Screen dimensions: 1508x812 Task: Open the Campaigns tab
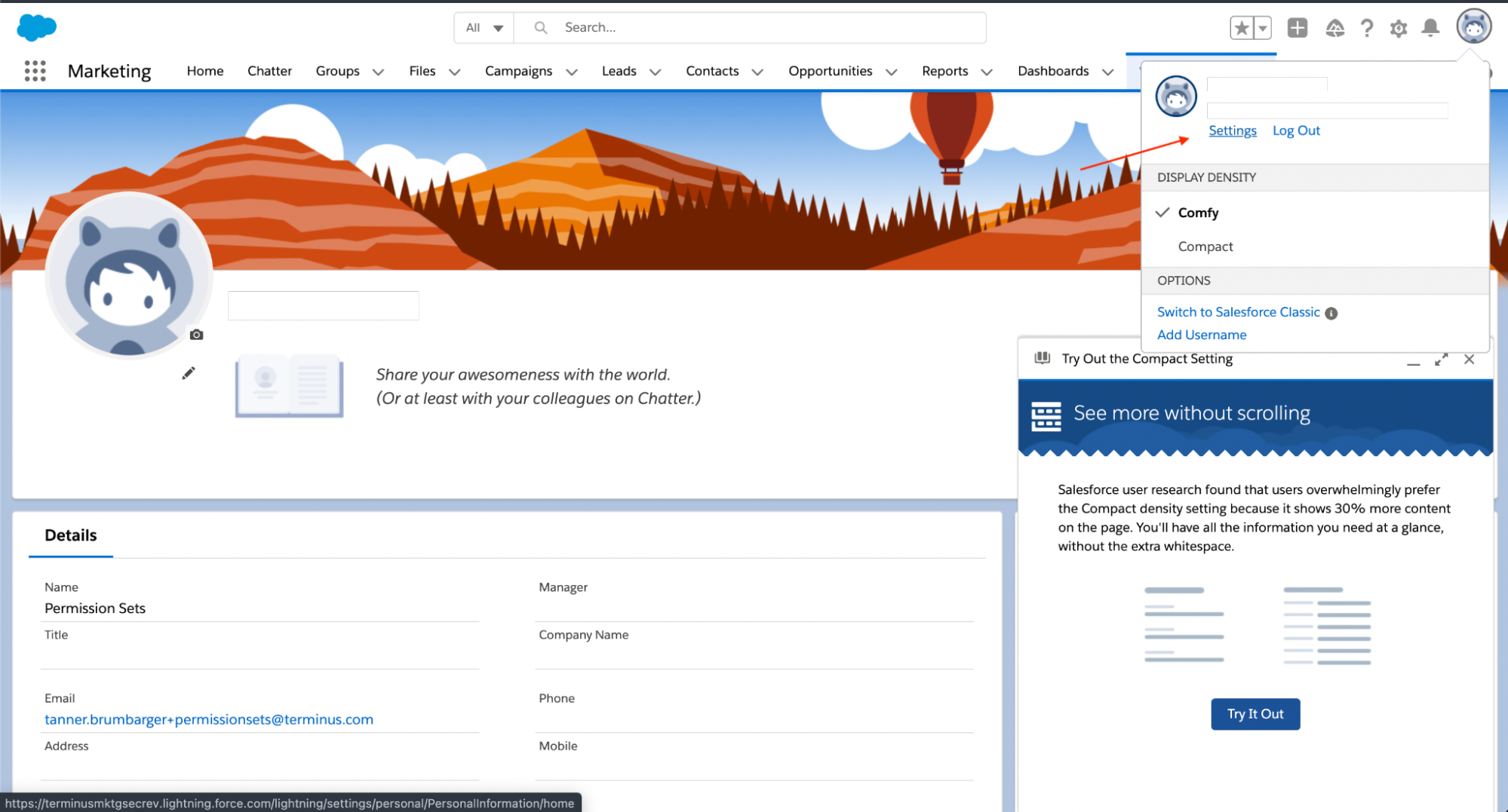click(x=518, y=71)
